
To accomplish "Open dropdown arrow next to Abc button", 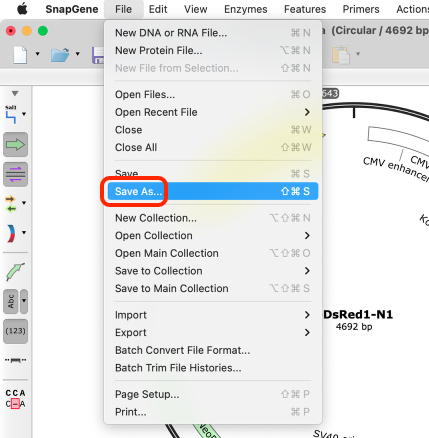I will (24, 301).
